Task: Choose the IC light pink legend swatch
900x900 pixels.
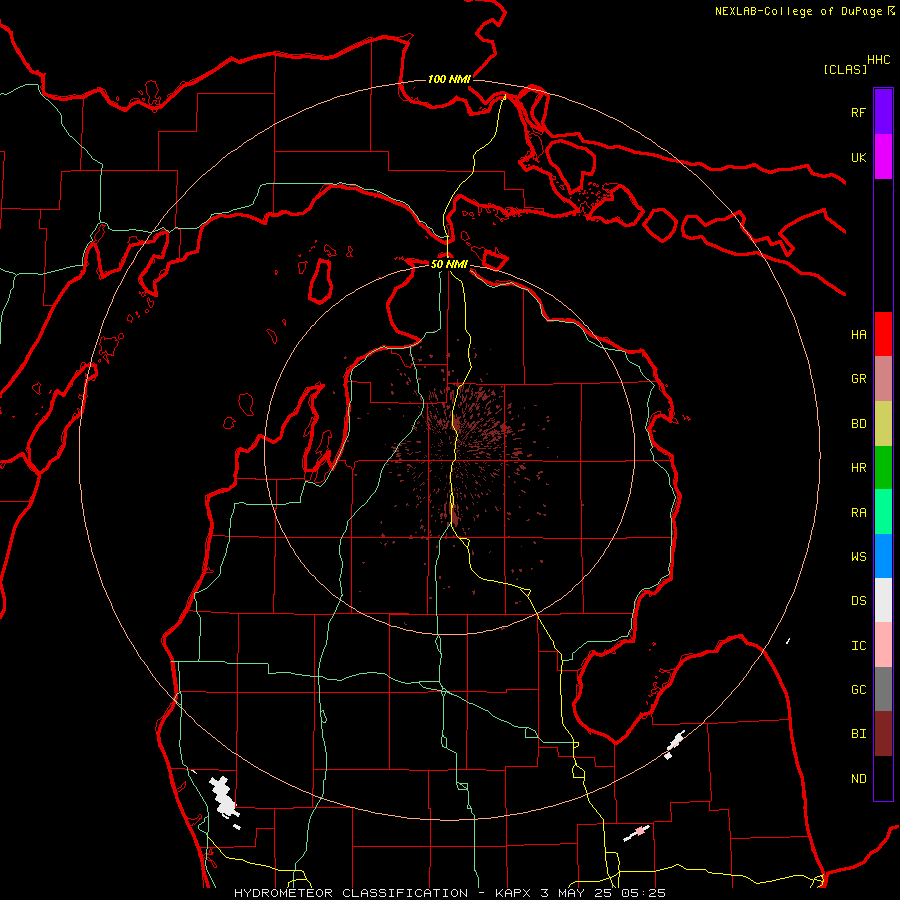Action: [x=883, y=645]
